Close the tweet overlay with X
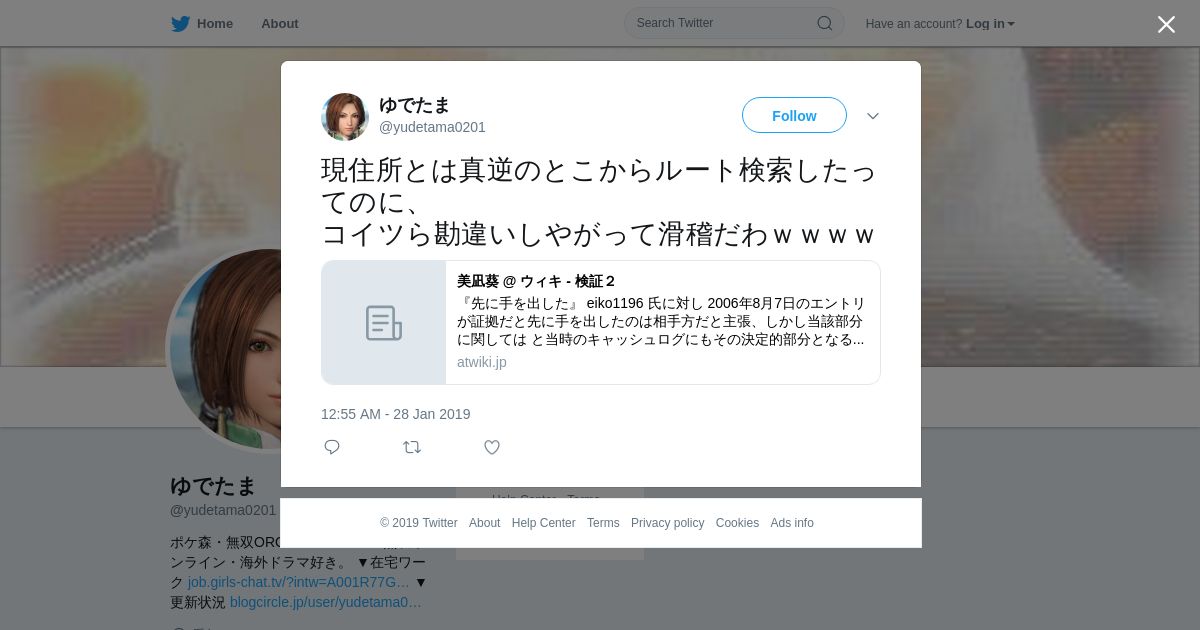Viewport: 1200px width, 630px height. 1166,24
